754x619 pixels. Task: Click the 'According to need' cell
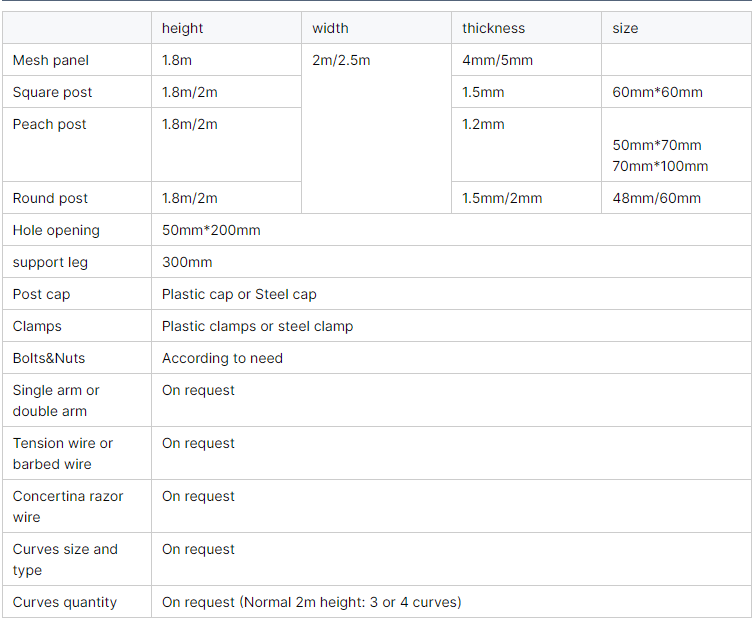(x=451, y=358)
